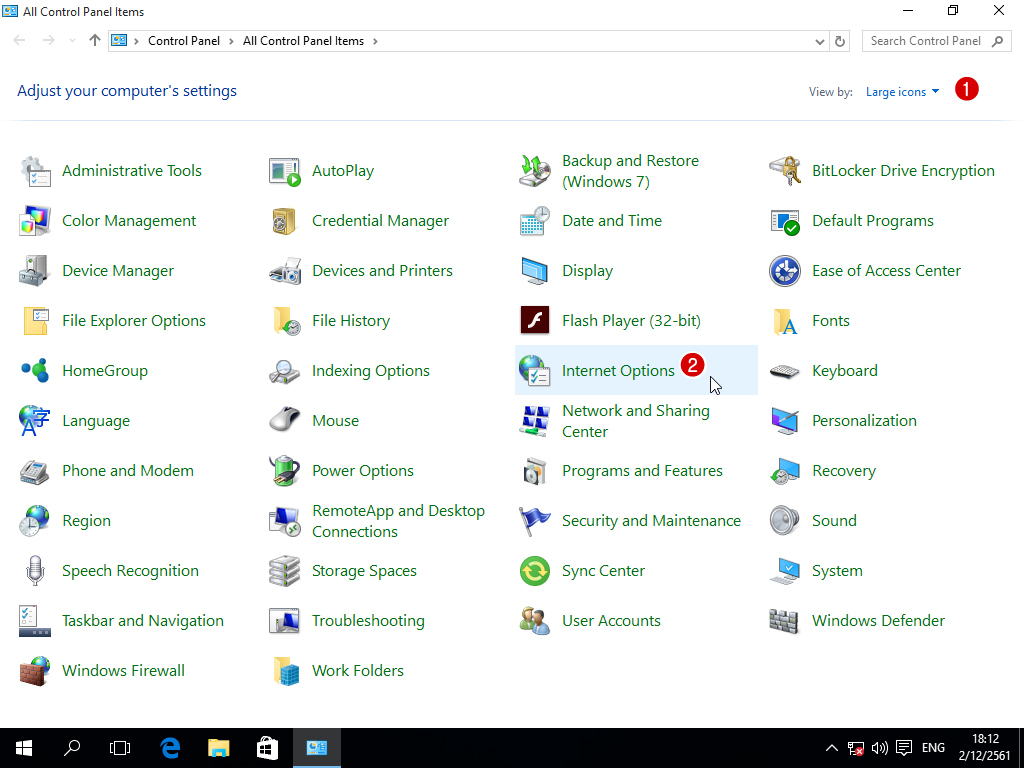Open the Administrative Tools gear icon

pyautogui.click(x=35, y=171)
